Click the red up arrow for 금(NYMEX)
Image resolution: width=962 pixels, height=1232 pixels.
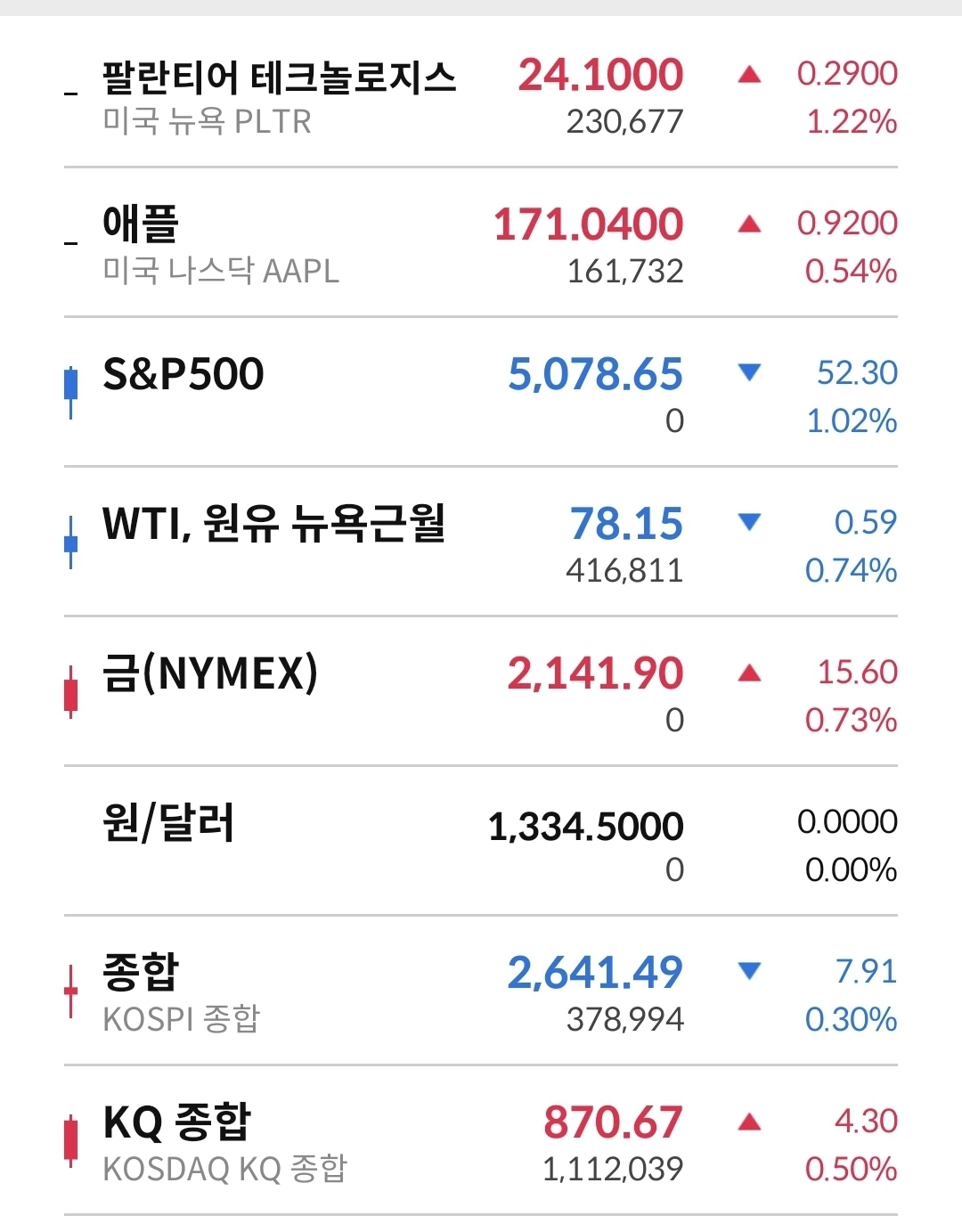point(750,673)
